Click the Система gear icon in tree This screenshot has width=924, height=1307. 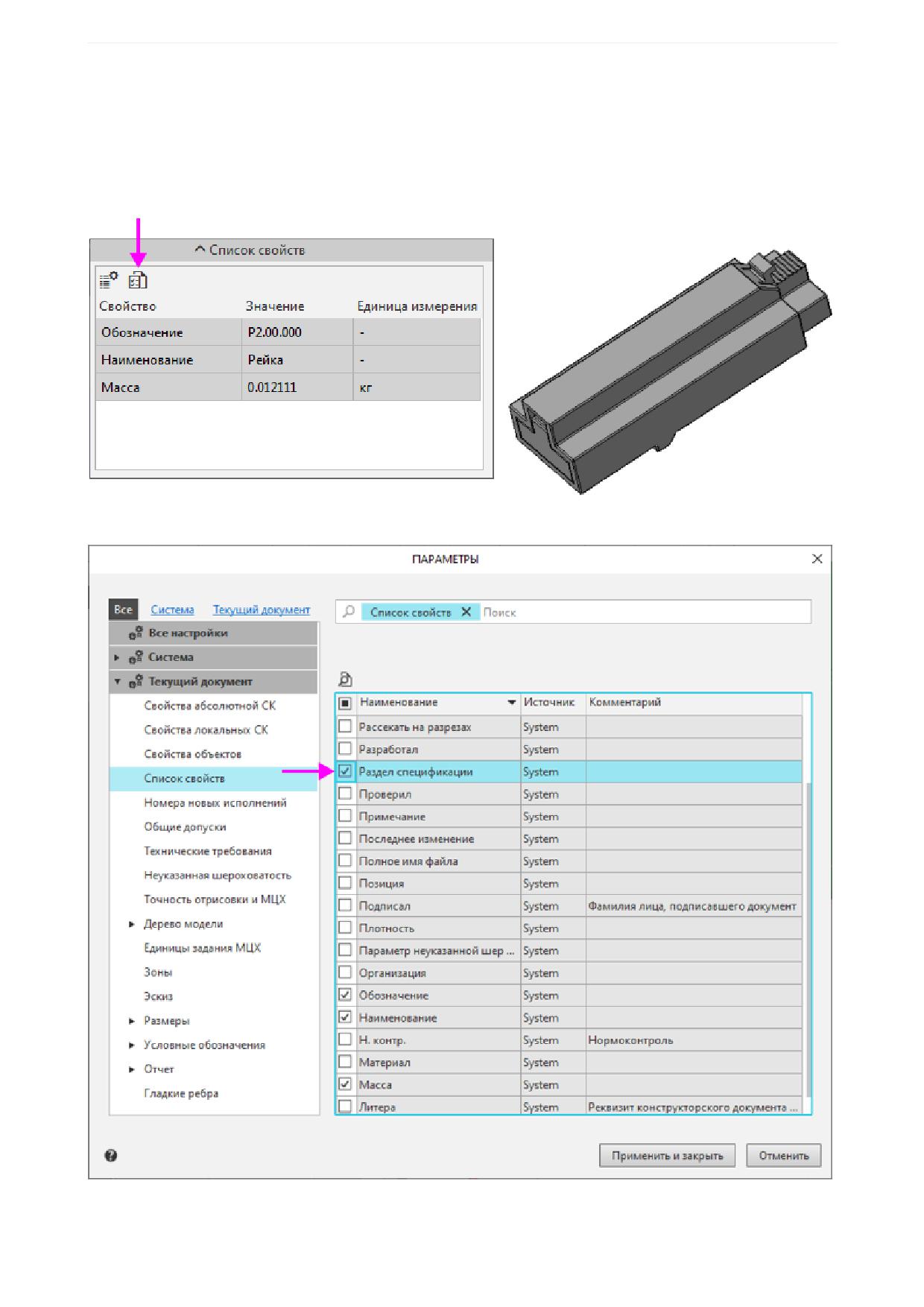pyautogui.click(x=136, y=657)
